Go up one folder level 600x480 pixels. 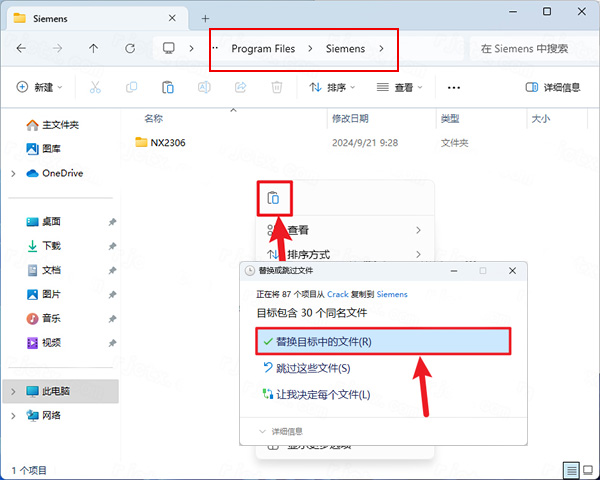(x=93, y=48)
